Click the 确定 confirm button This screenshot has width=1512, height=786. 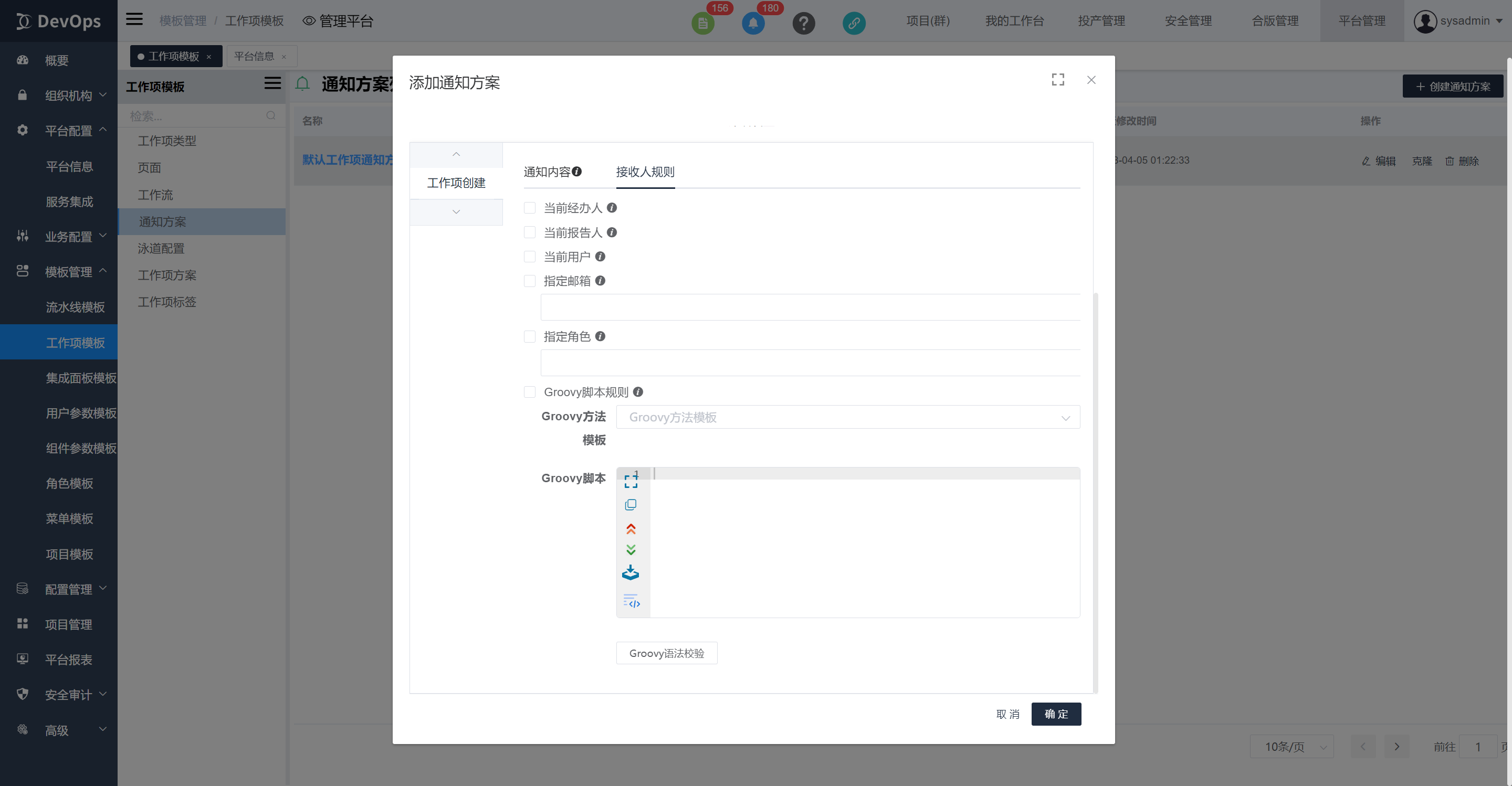point(1055,714)
